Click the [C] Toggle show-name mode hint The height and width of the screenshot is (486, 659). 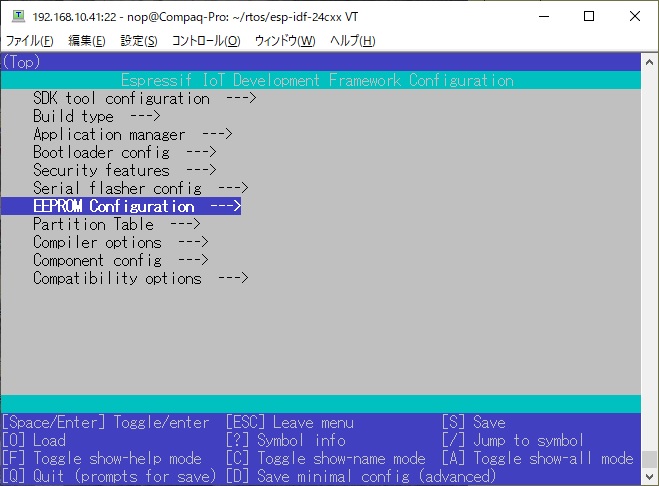326,459
